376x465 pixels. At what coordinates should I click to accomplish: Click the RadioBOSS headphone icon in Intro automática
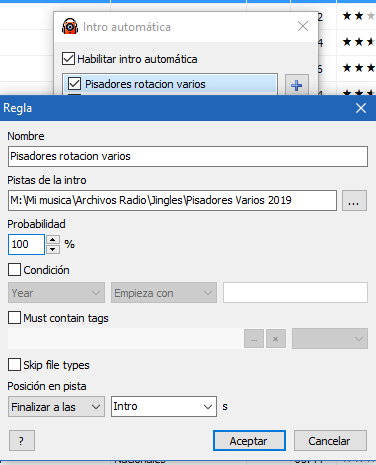tap(70, 26)
